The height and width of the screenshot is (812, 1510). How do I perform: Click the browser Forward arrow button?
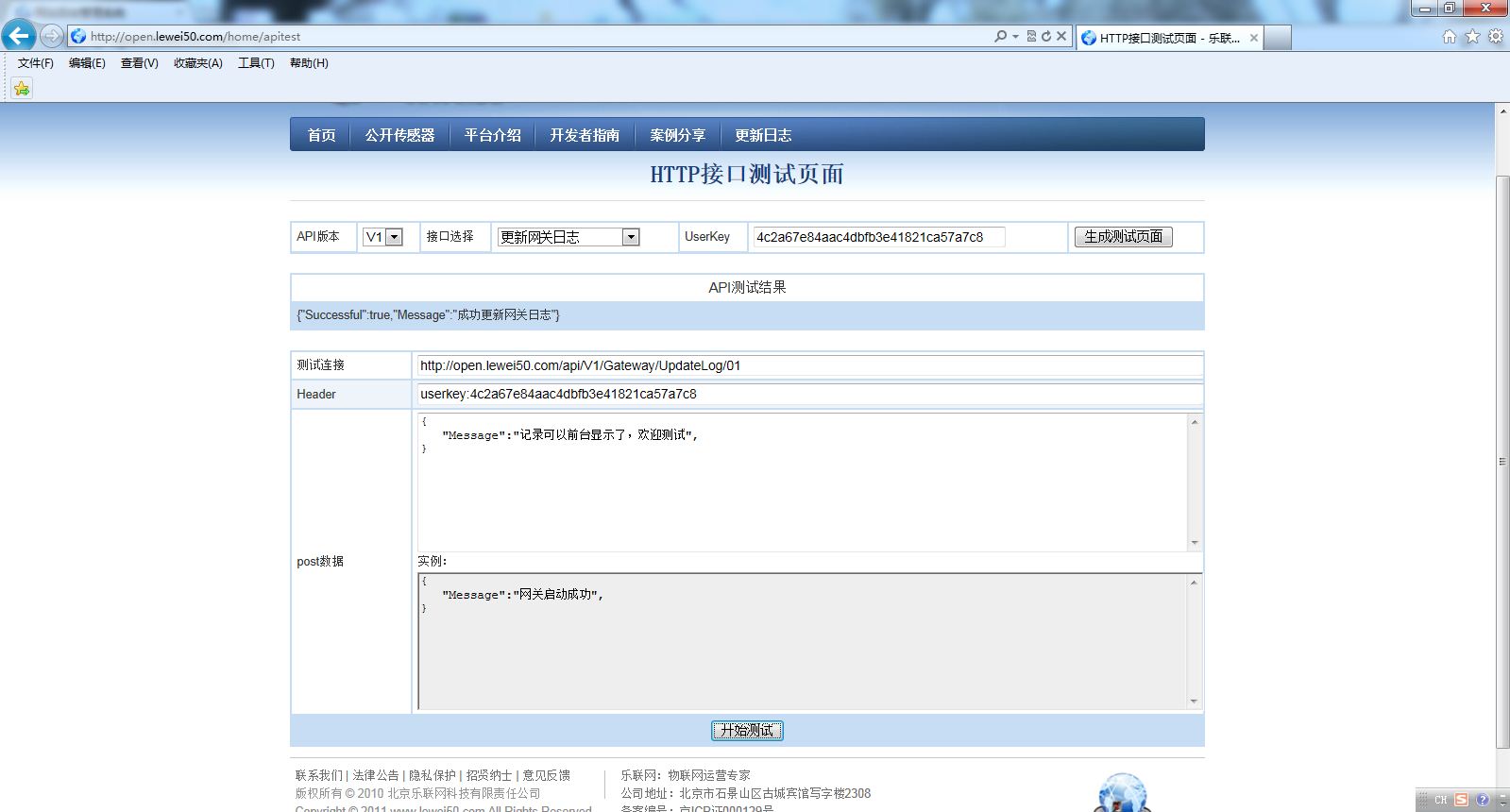tap(52, 36)
